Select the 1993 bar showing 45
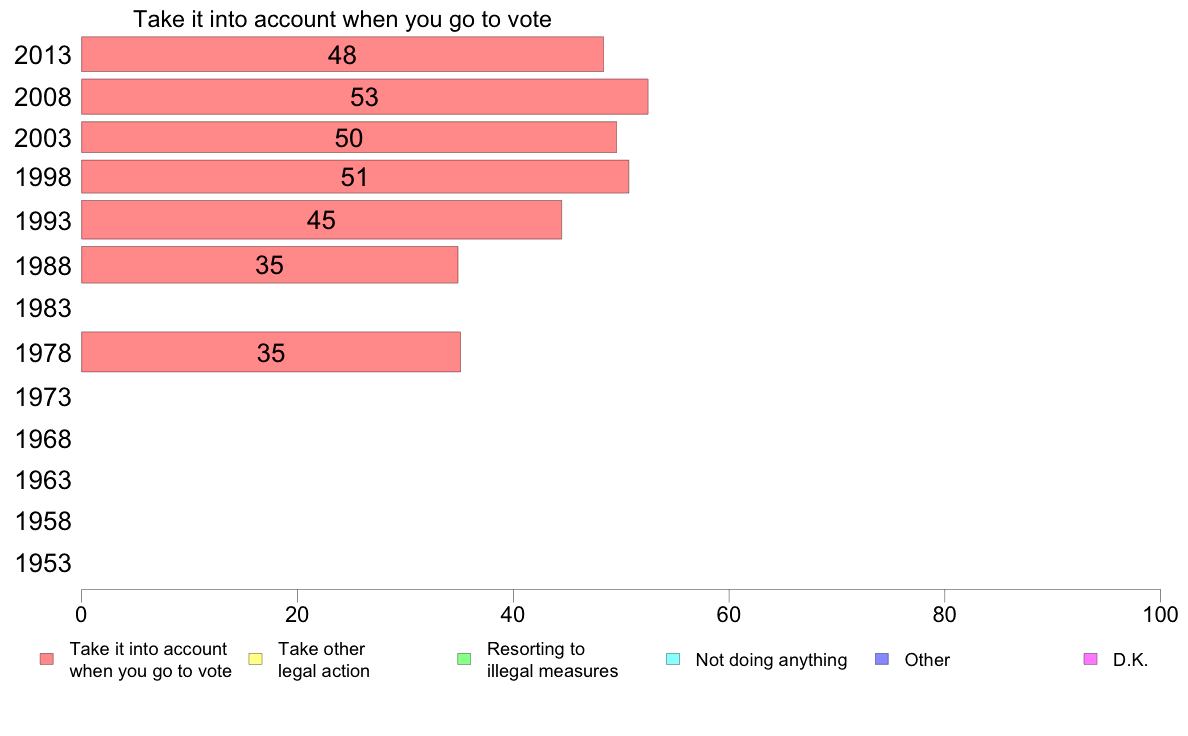The image size is (1188, 736). coord(322,220)
